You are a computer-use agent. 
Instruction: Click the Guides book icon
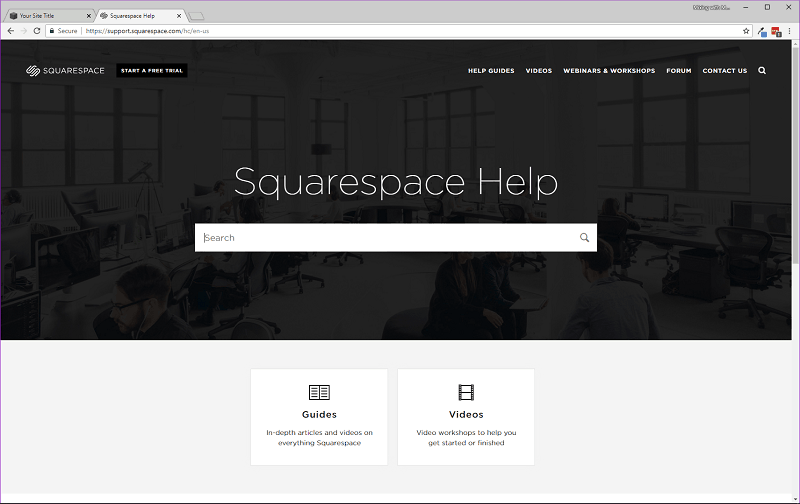click(x=319, y=392)
